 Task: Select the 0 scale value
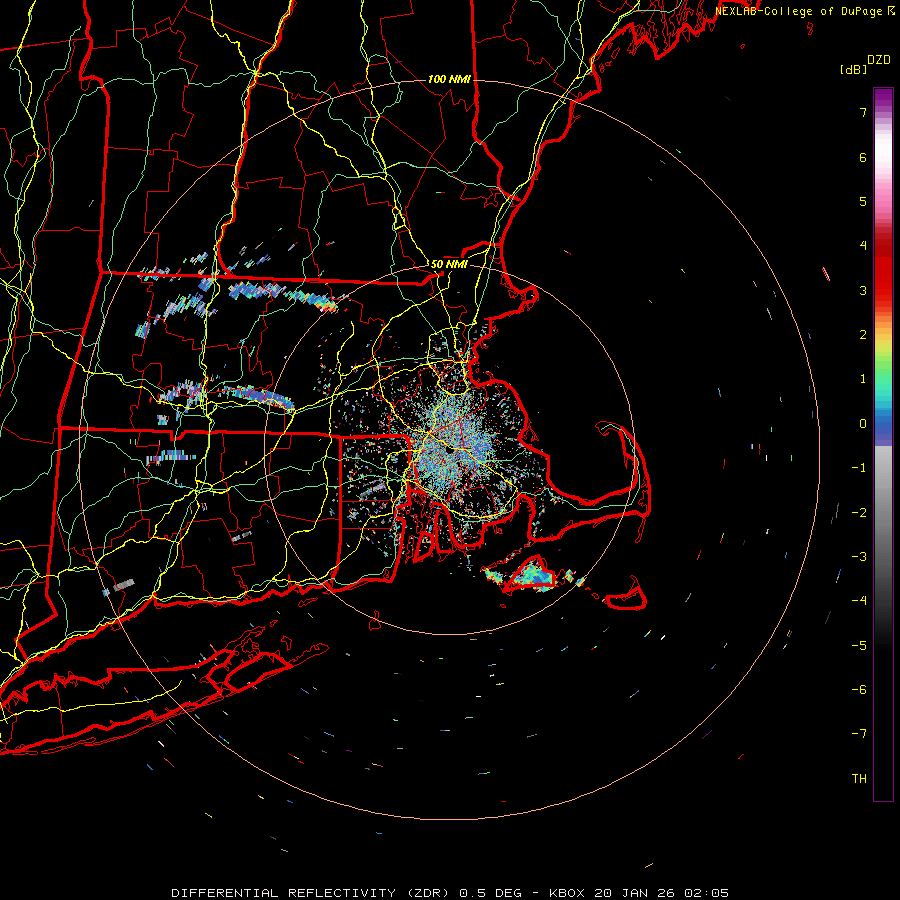863,424
